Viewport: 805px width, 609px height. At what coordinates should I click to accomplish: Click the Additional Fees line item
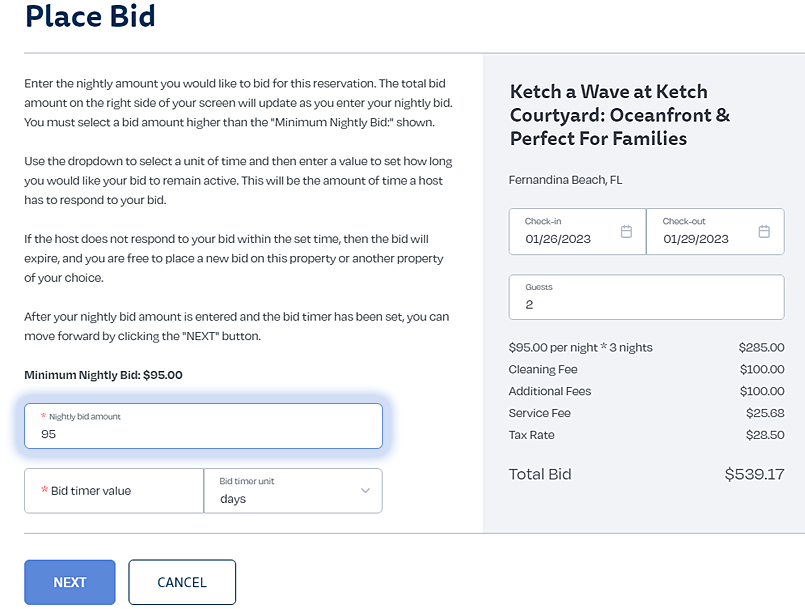pos(550,391)
